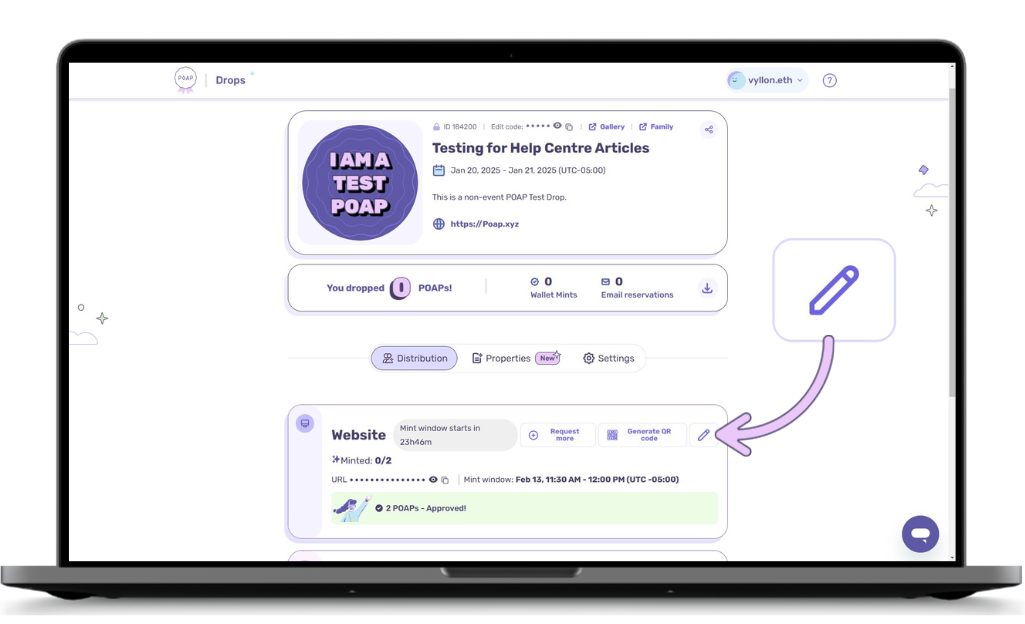Open the help question mark icon
The image size is (1025, 624).
click(x=829, y=80)
